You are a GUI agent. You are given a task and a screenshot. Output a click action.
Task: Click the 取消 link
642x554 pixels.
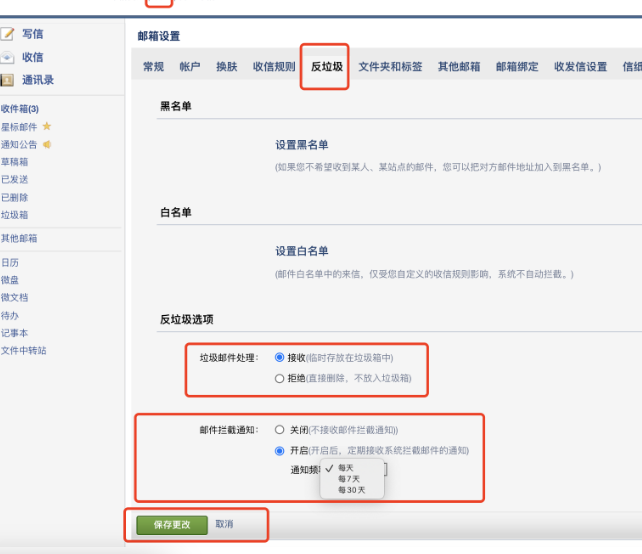[x=224, y=525]
